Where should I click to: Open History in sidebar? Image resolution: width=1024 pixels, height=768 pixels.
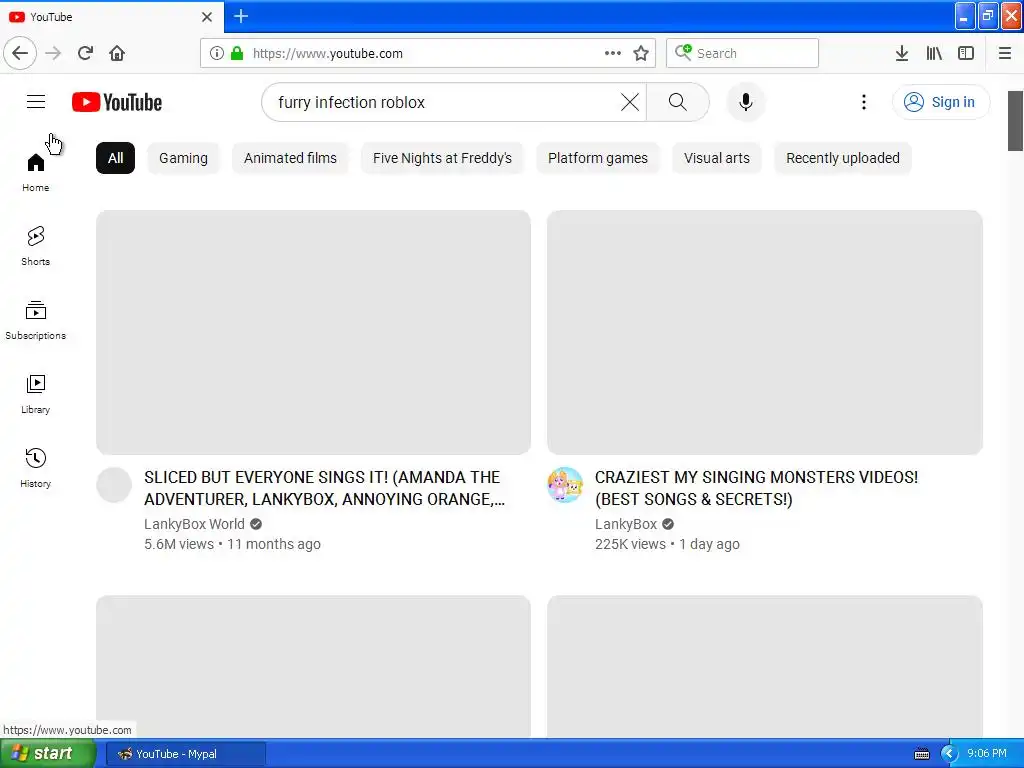[x=35, y=468]
